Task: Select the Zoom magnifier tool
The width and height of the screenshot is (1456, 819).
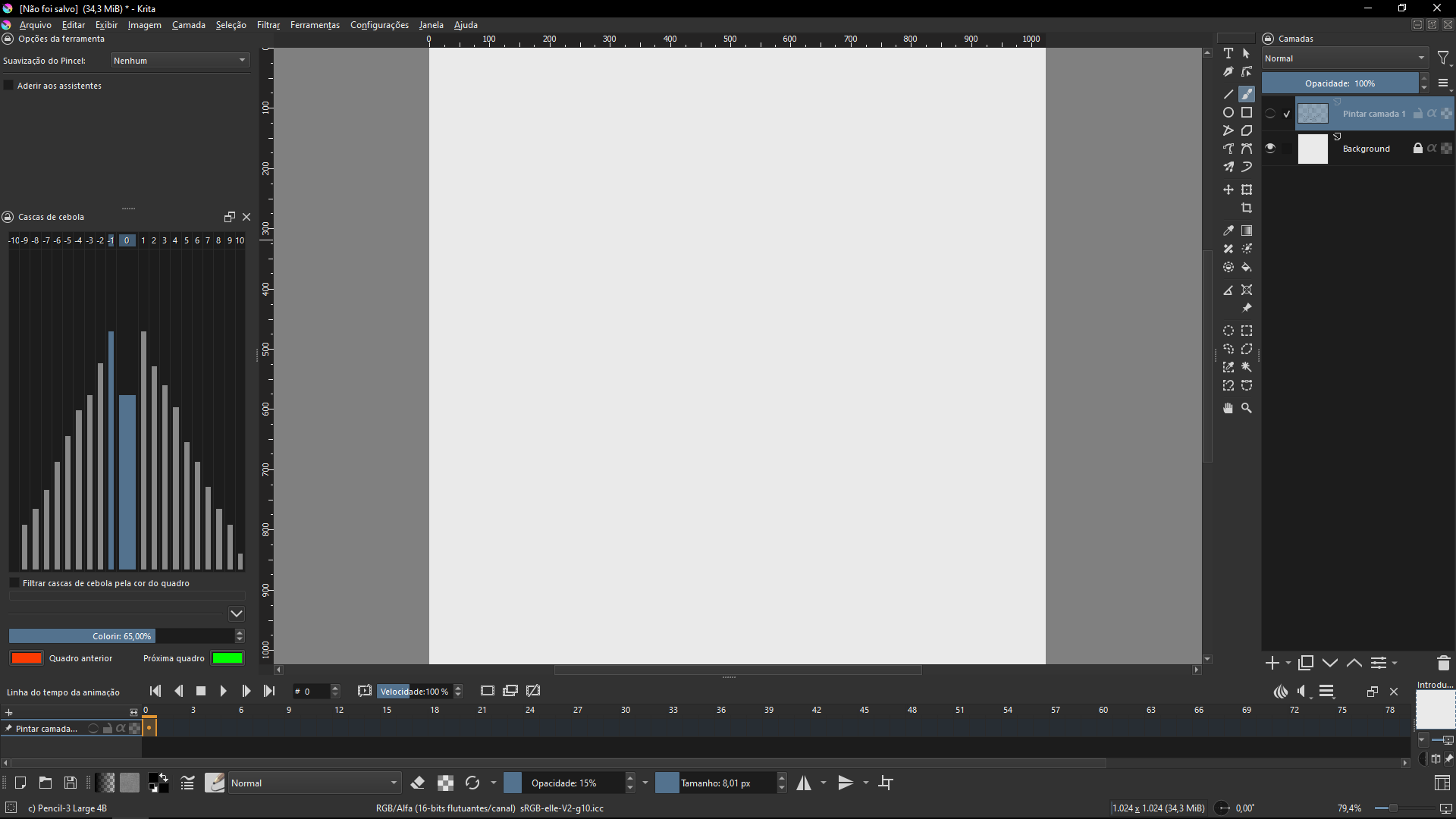Action: point(1246,408)
